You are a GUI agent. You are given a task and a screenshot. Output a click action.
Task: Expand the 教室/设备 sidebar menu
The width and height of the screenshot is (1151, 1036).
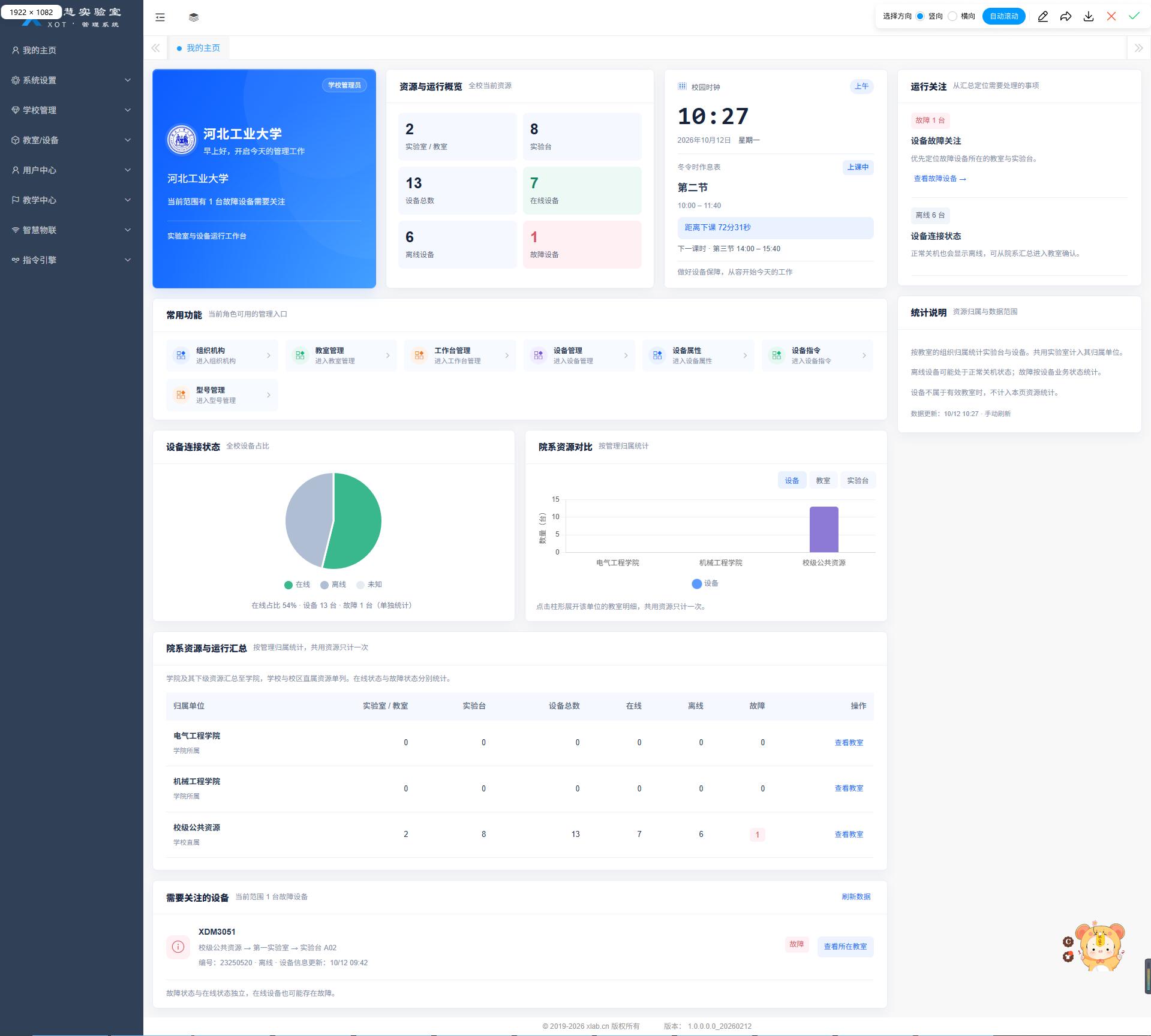point(71,140)
